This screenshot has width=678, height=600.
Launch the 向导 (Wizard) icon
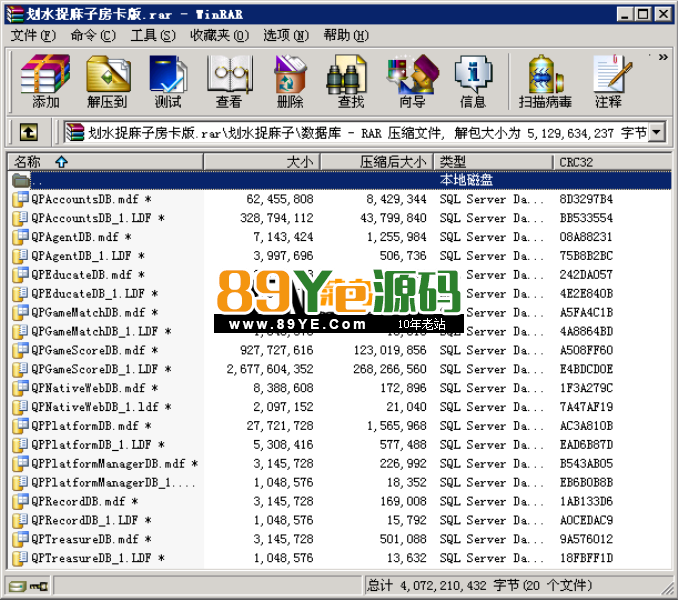click(412, 81)
